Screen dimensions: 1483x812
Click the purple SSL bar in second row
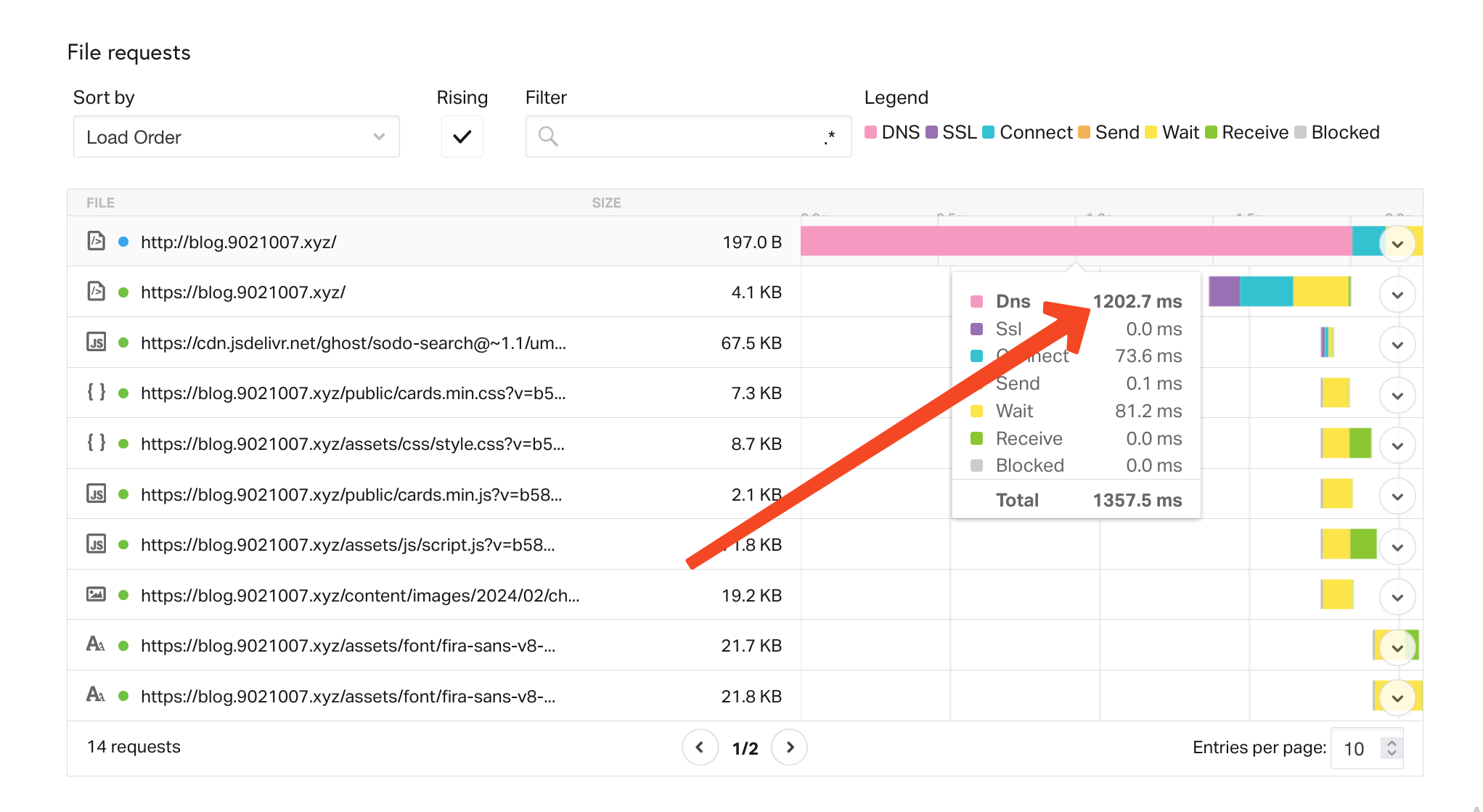coord(1224,292)
